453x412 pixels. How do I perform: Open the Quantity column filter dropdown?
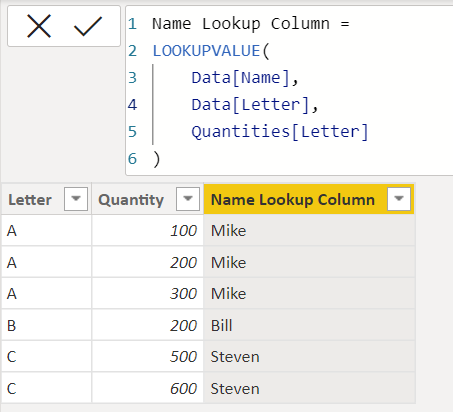point(188,199)
